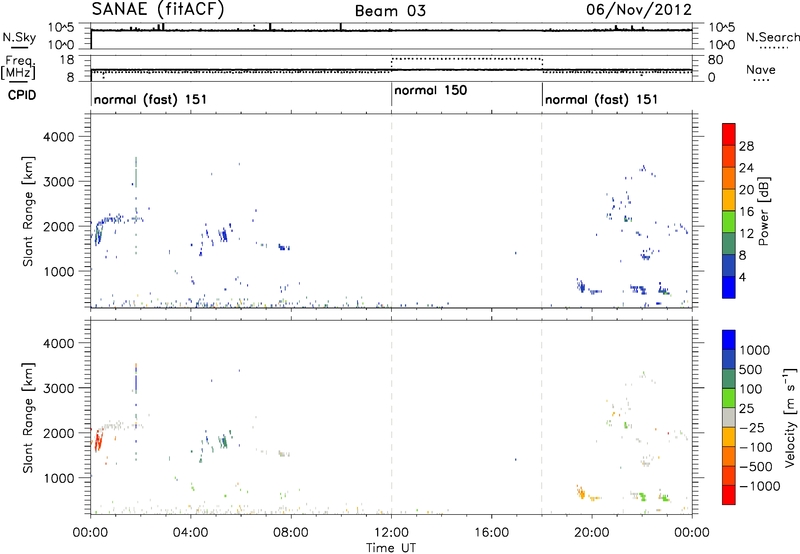
Task: Pick the light green 25–100 Velocity segment
Action: tap(729, 398)
